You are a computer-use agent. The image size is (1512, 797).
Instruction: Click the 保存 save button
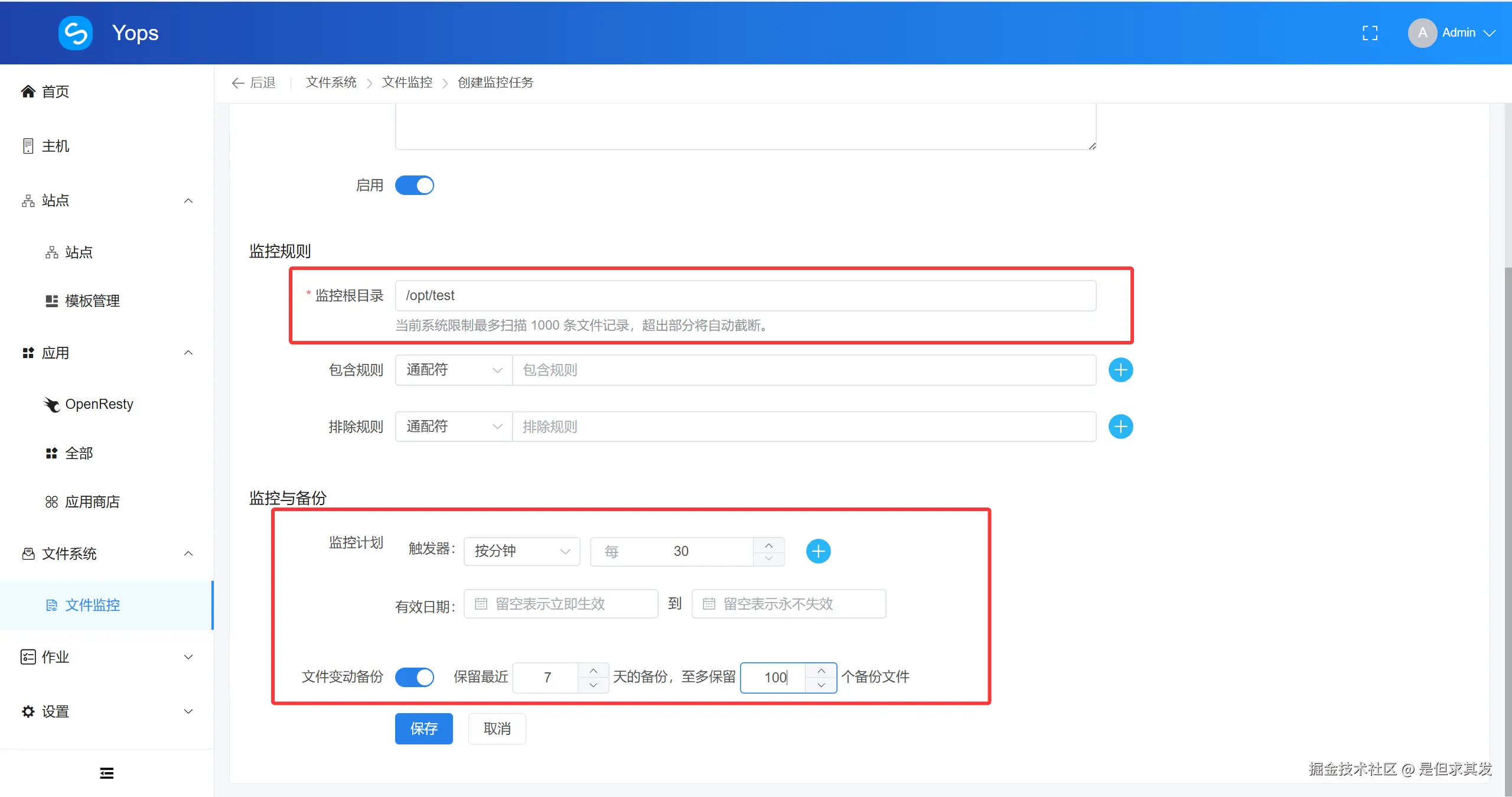click(423, 728)
